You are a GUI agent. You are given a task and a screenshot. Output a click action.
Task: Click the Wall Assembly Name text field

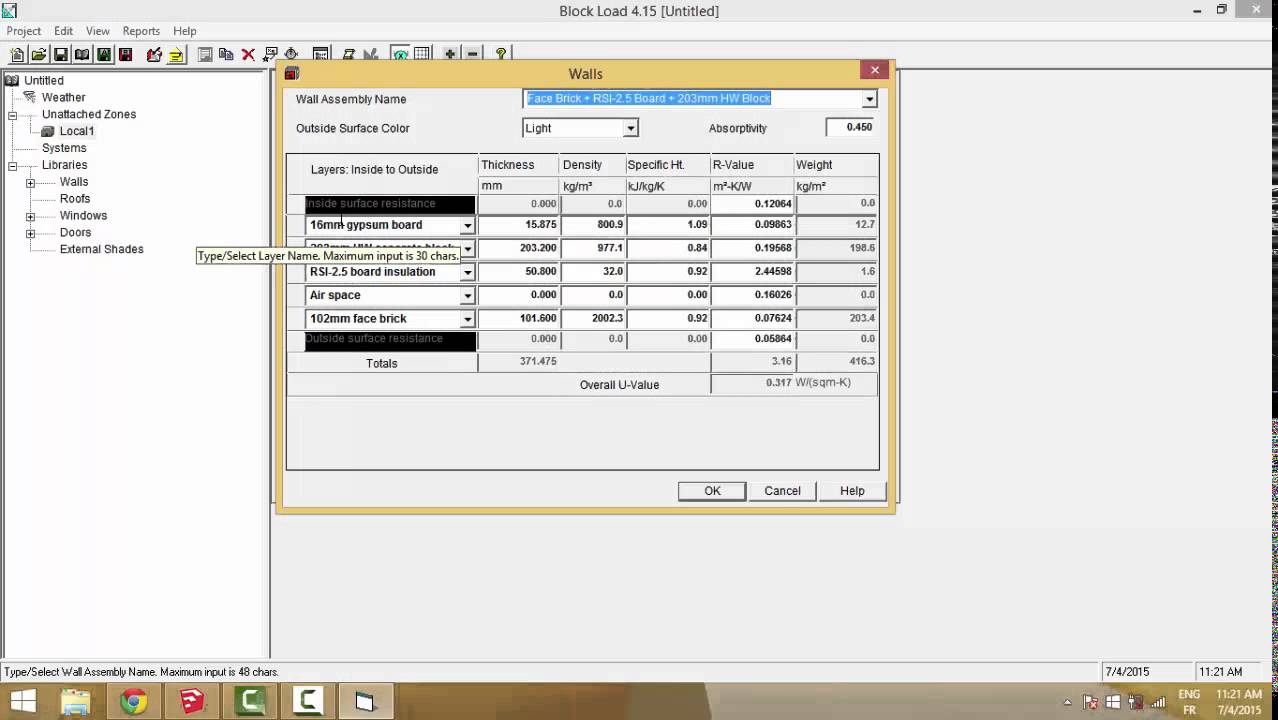coord(693,99)
